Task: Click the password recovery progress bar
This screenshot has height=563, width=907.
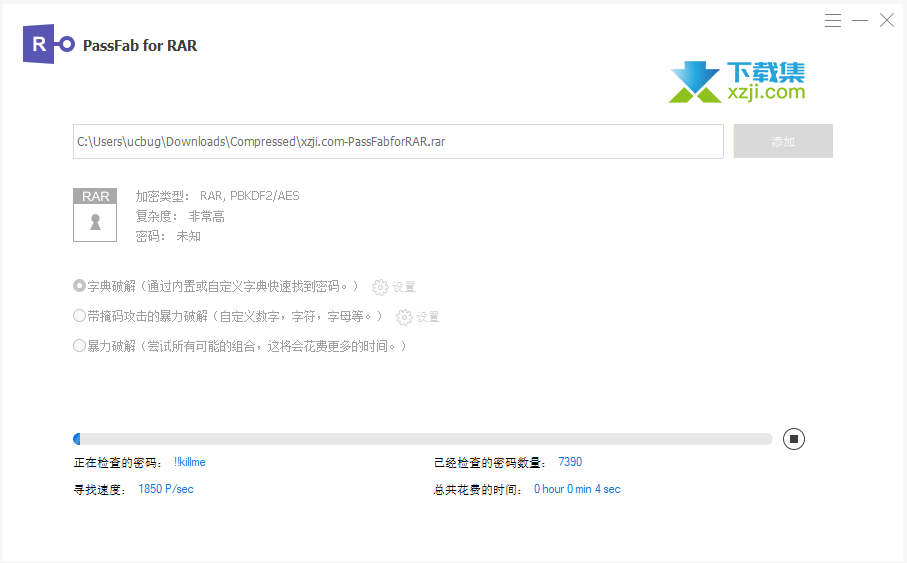Action: click(423, 439)
